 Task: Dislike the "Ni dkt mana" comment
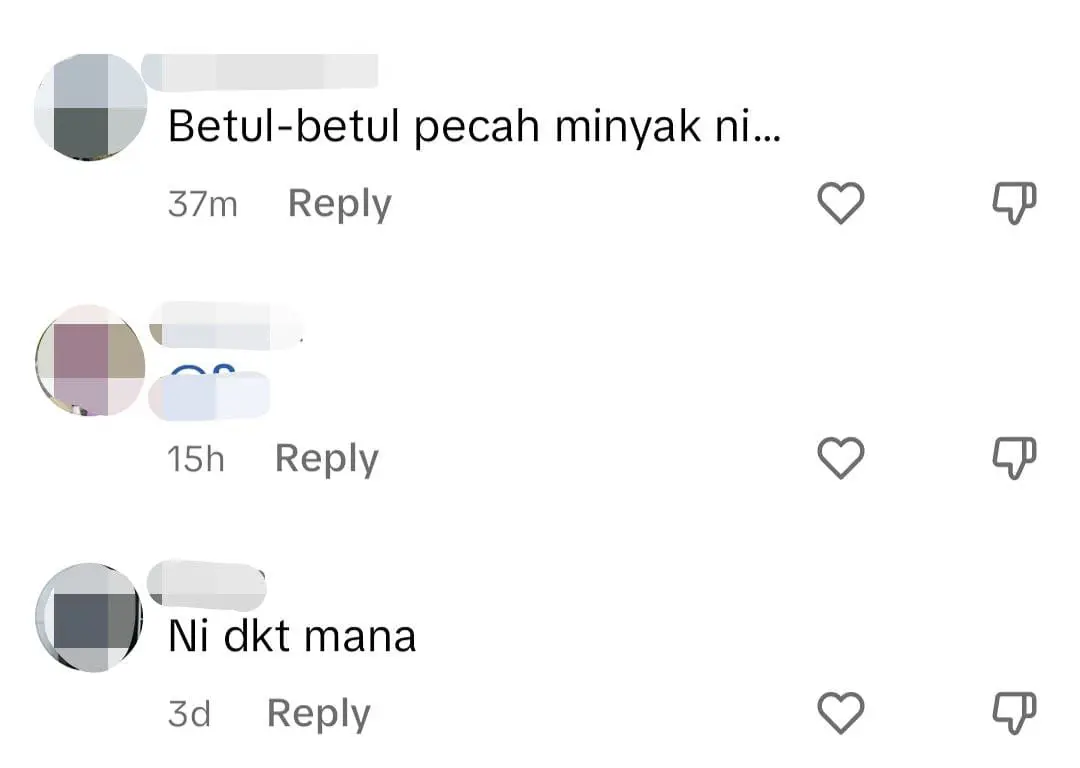pyautogui.click(x=1013, y=714)
